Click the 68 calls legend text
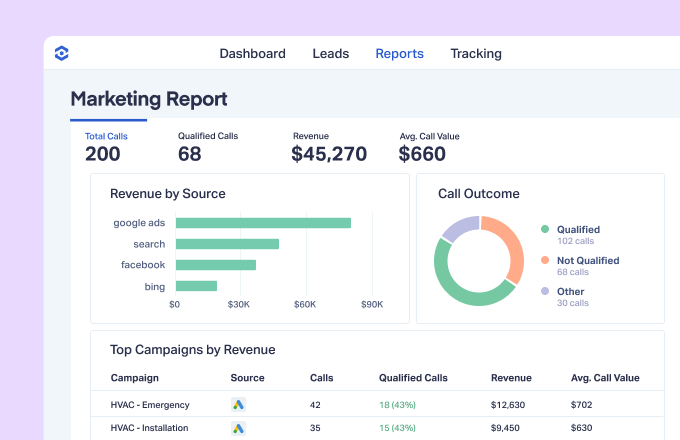Image resolution: width=680 pixels, height=440 pixels. 573,272
